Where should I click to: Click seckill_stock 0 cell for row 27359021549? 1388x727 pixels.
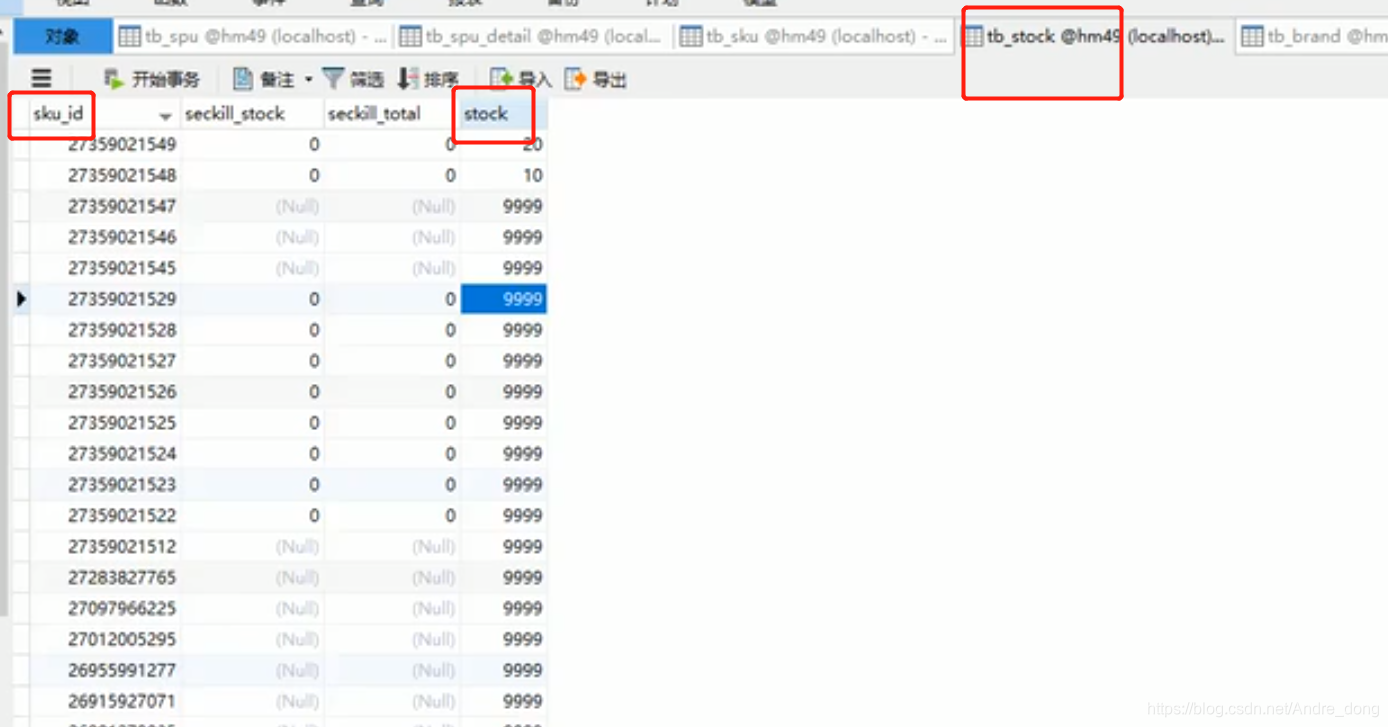252,144
